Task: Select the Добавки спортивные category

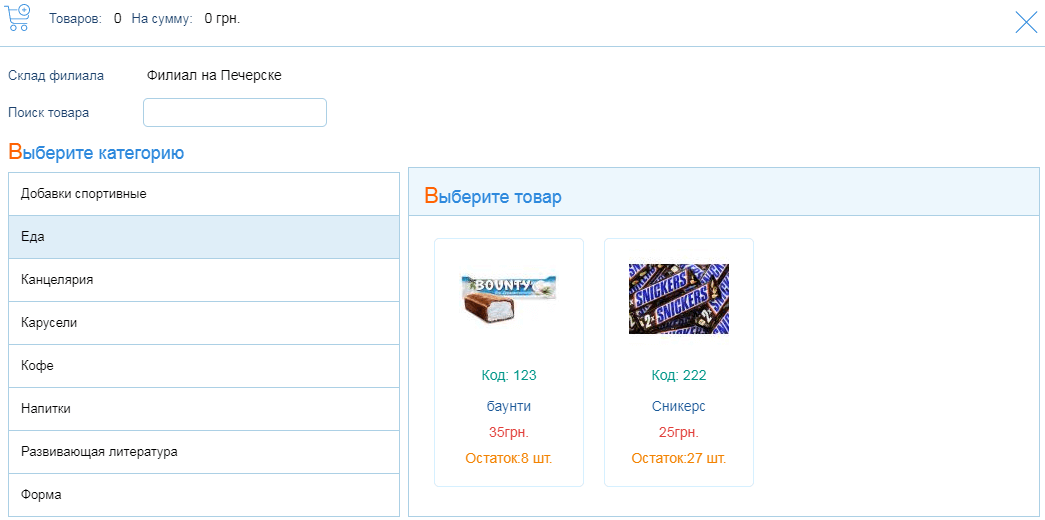Action: [x=204, y=194]
